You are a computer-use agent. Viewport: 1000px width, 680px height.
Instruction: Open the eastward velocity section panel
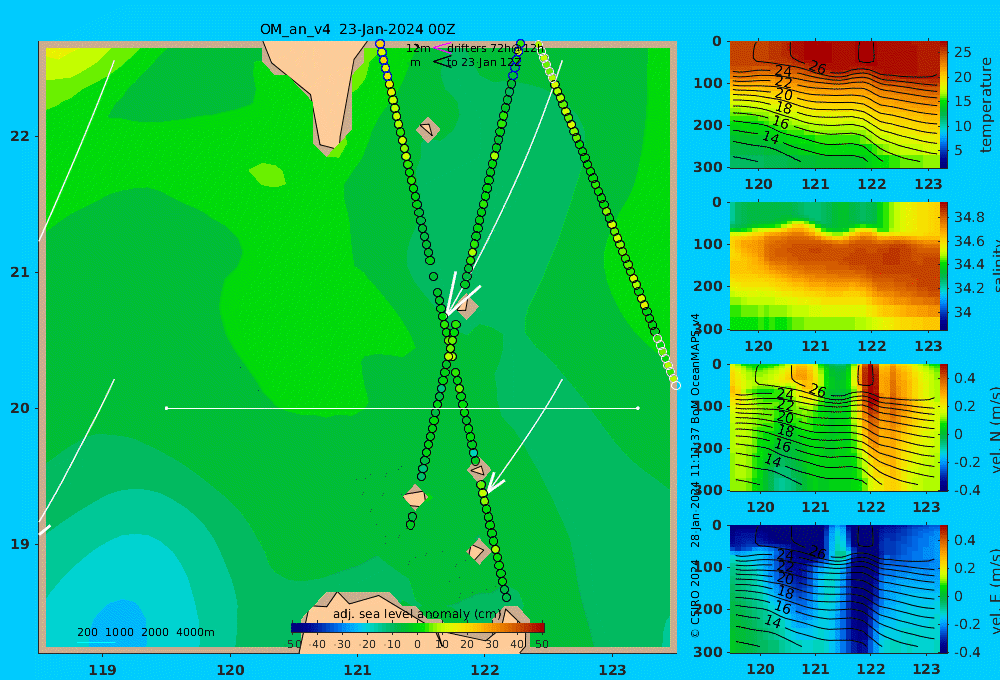(834, 589)
